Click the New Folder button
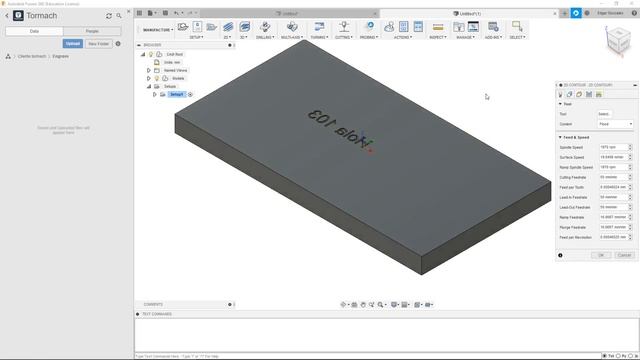 coord(99,44)
